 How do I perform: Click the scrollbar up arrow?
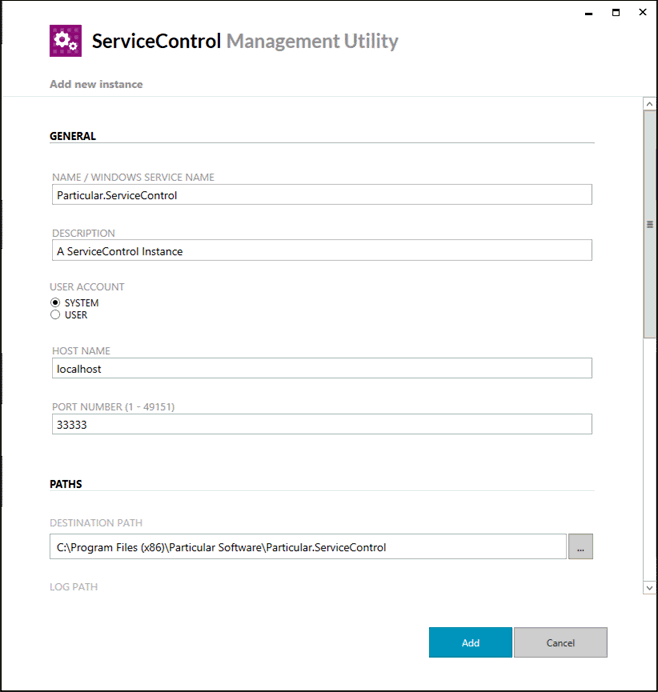click(x=649, y=104)
